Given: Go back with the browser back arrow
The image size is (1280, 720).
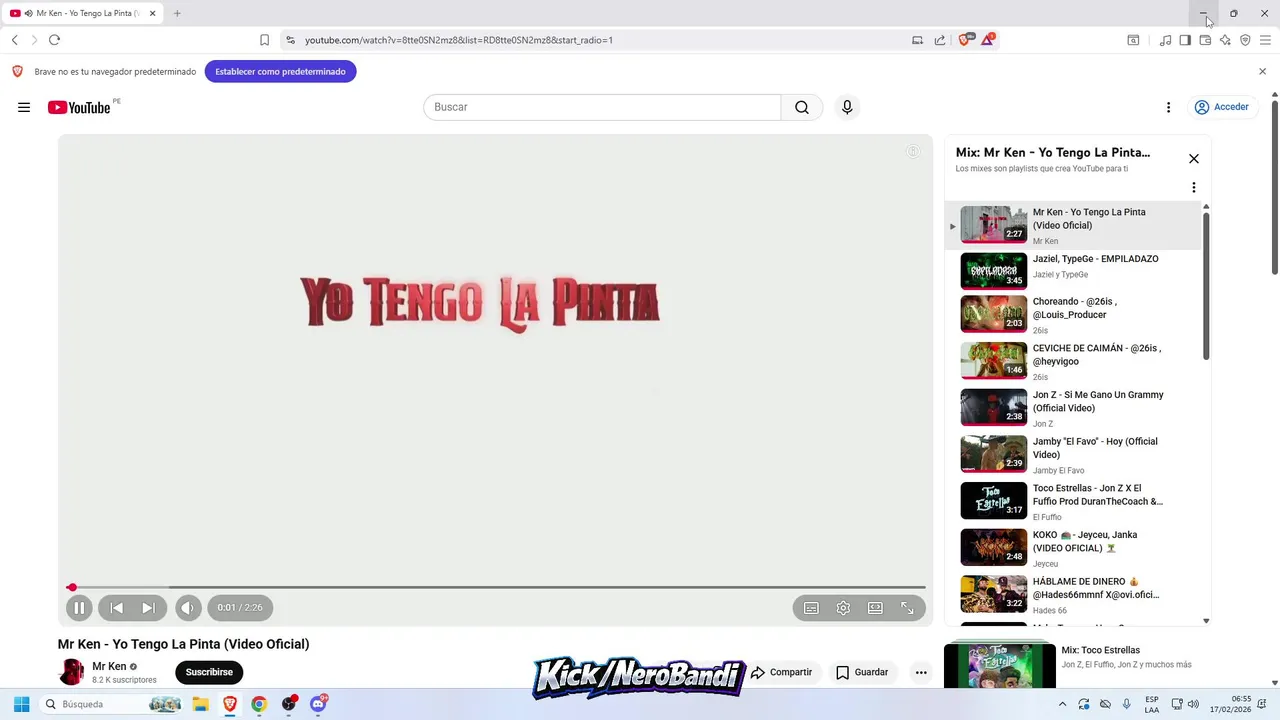Looking at the screenshot, I should point(14,40).
